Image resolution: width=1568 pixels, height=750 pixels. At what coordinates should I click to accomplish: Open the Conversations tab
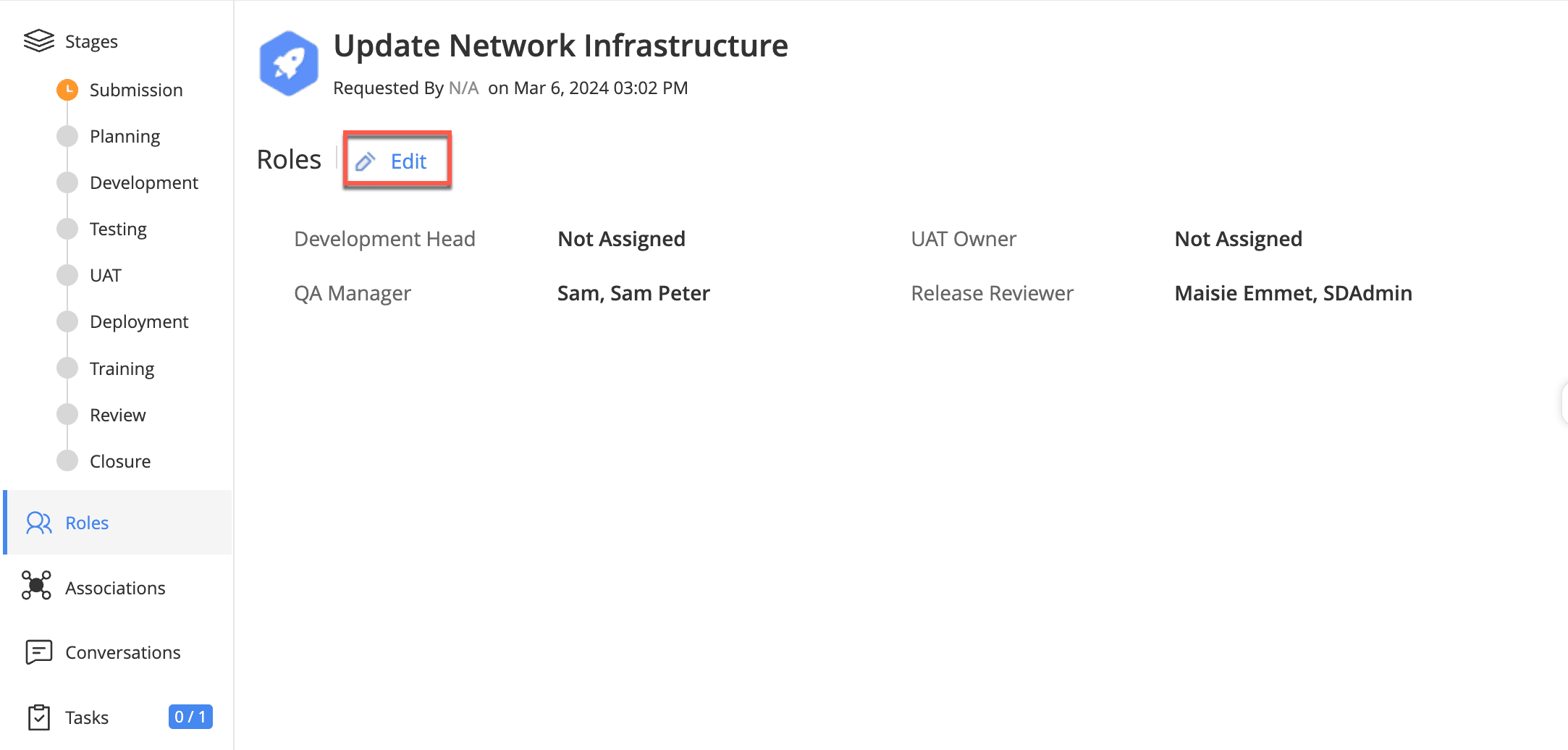point(122,653)
